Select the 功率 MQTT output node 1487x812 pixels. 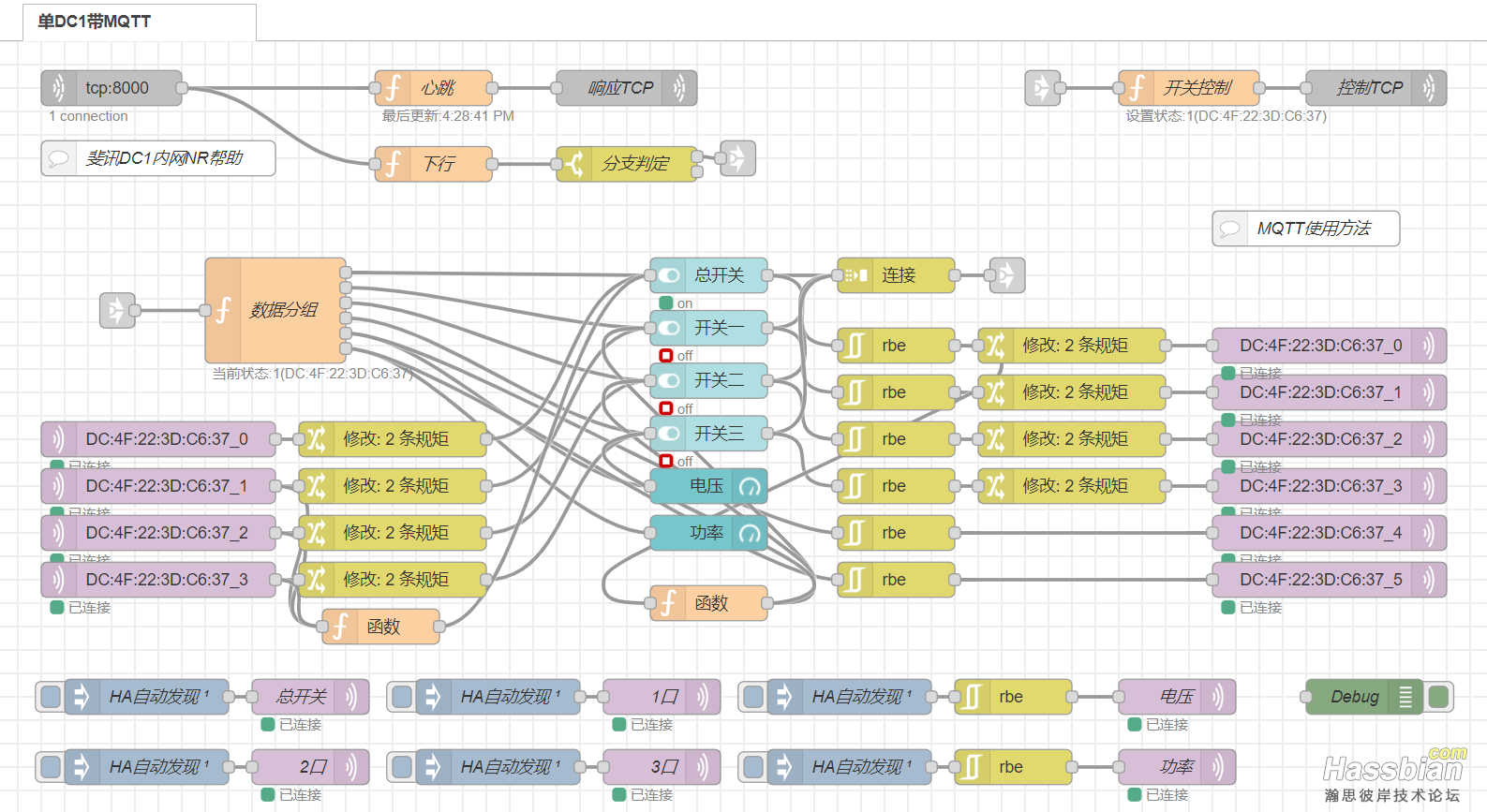(1177, 767)
